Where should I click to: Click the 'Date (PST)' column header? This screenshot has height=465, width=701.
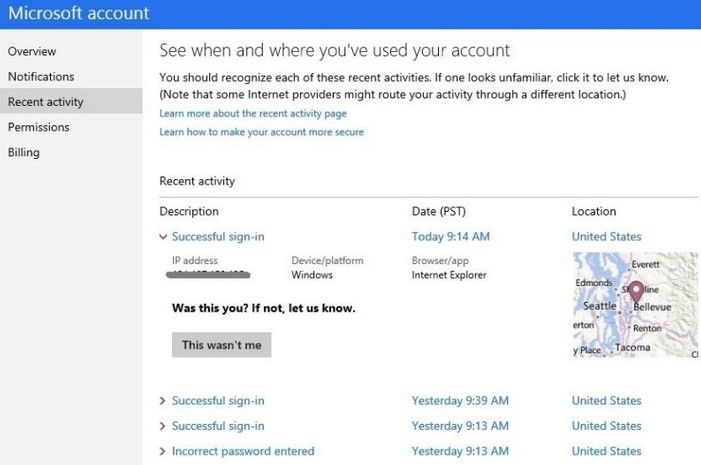click(439, 211)
